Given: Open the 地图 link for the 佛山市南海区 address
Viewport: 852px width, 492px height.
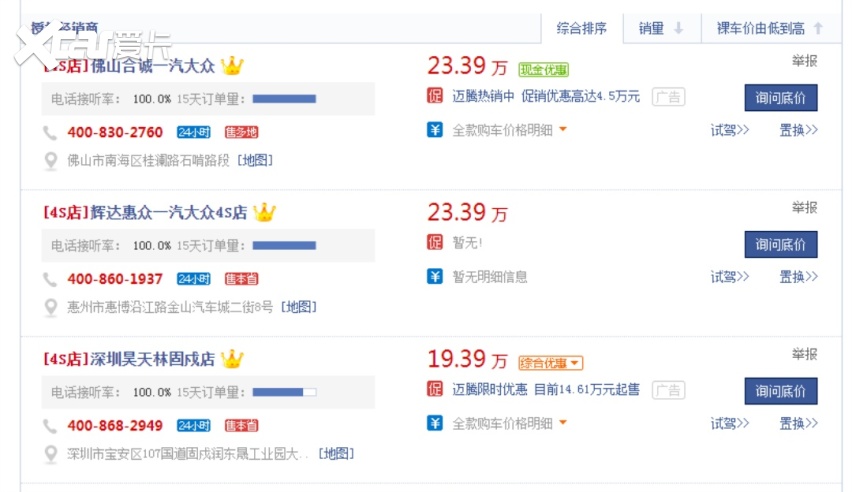Looking at the screenshot, I should [x=255, y=160].
